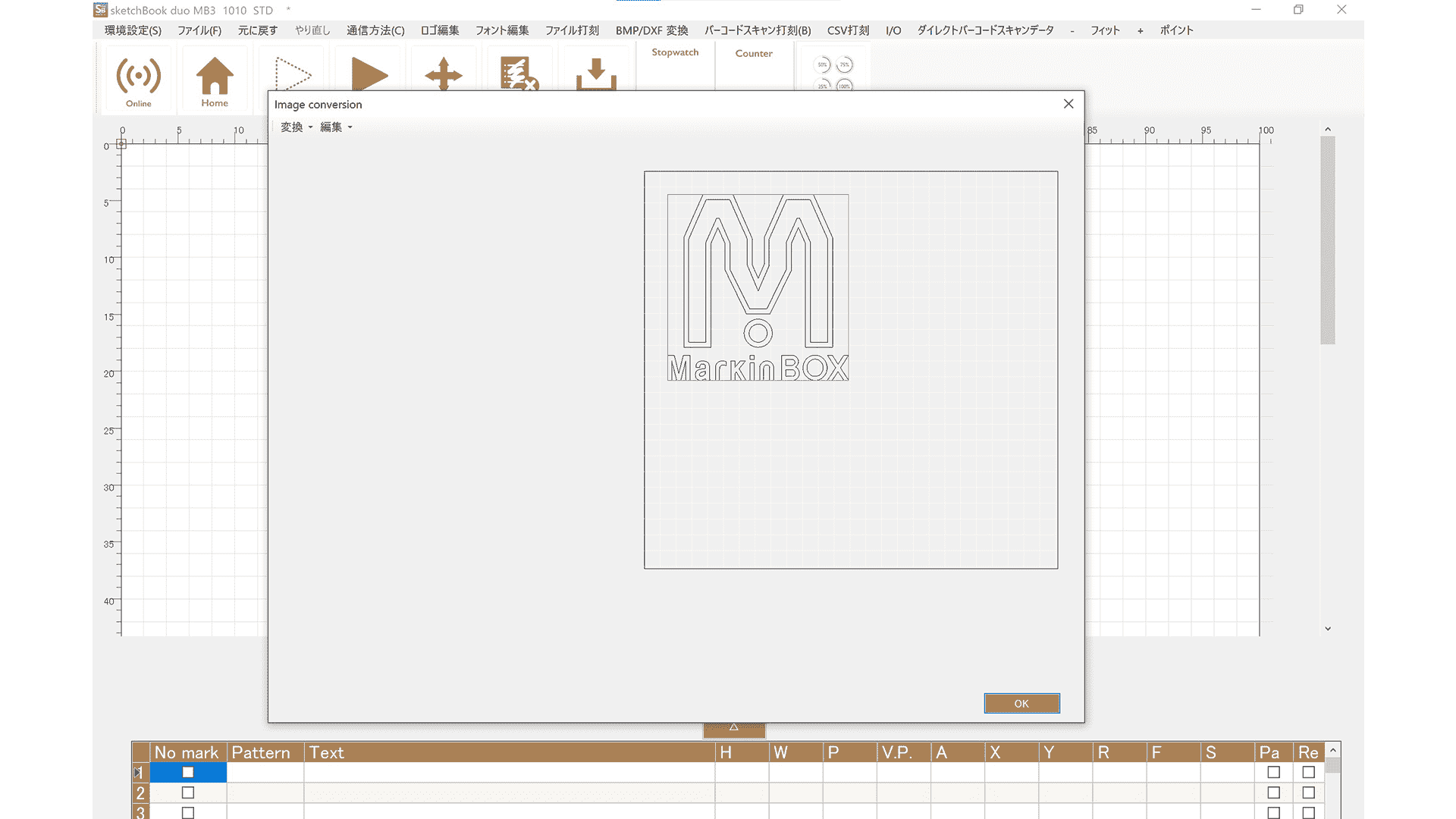Image resolution: width=1456 pixels, height=819 pixels.
Task: Open the ファイル(F) menu
Action: coord(199,30)
